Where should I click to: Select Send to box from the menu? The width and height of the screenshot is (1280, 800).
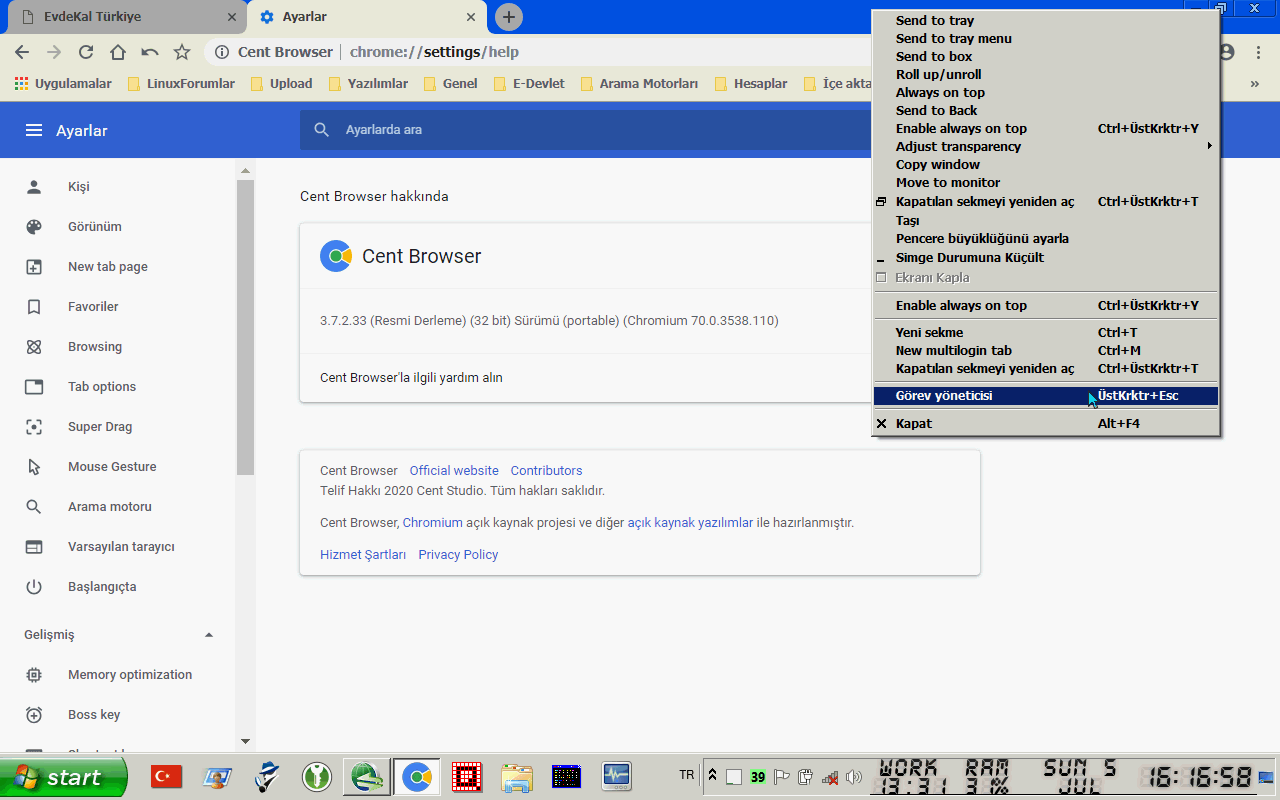(x=1046, y=57)
